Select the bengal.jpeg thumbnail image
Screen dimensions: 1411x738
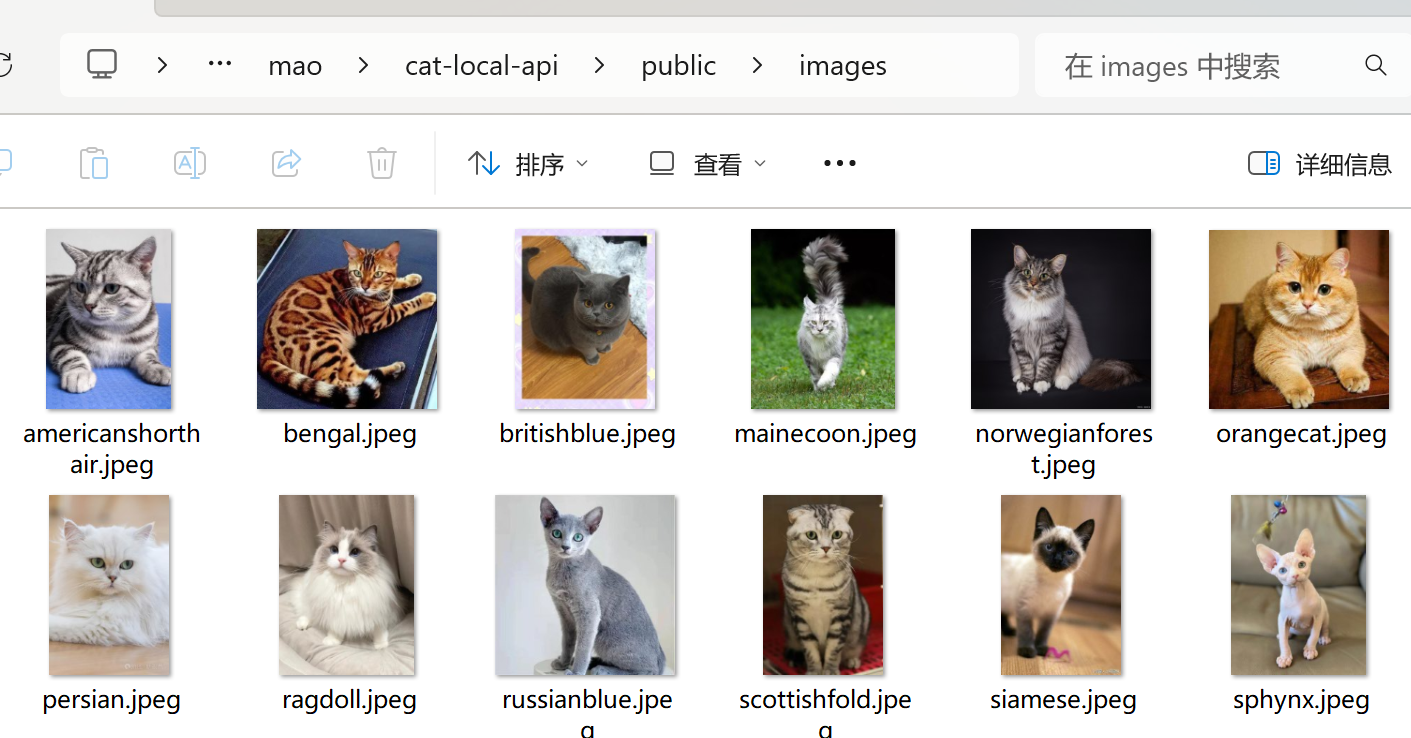click(347, 319)
